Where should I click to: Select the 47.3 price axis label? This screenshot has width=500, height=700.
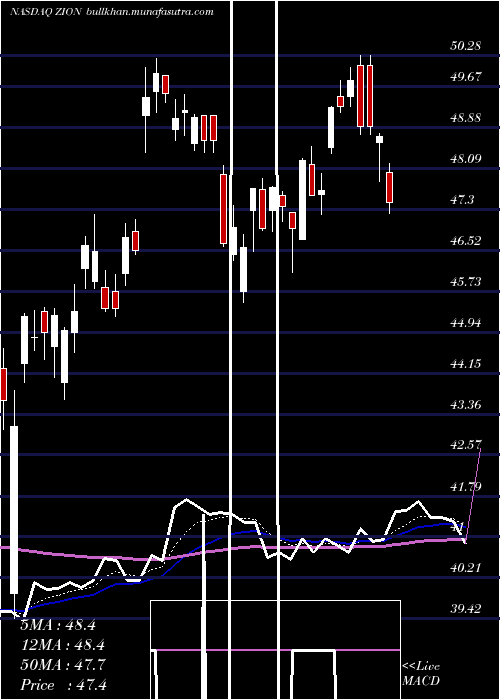[x=462, y=200]
